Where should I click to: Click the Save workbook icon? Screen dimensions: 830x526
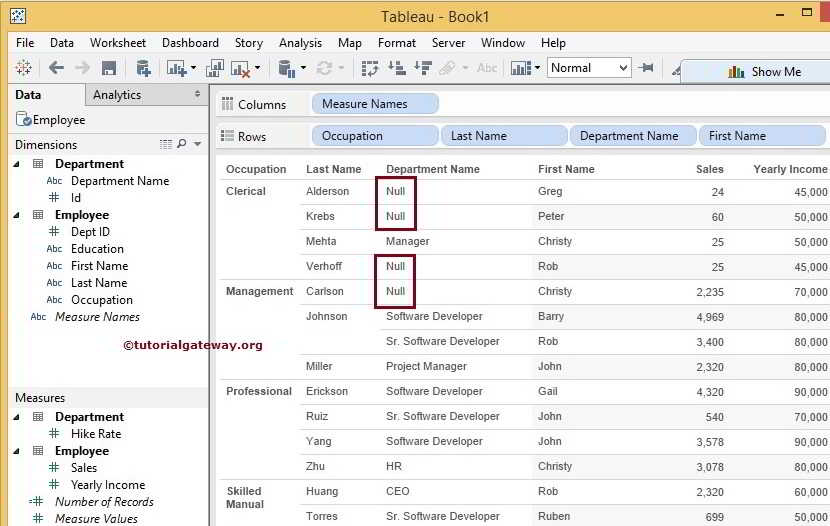point(109,68)
